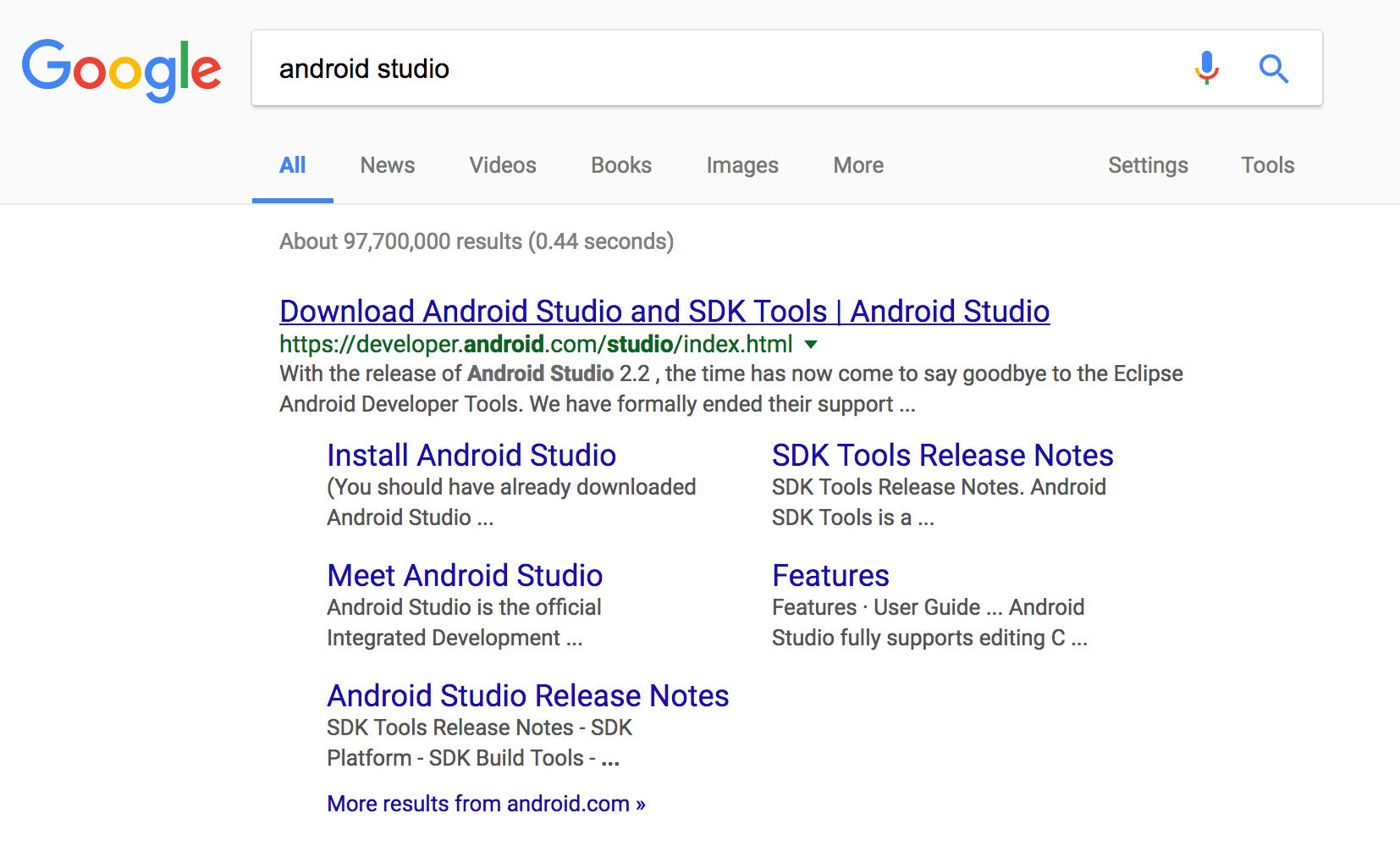1400x852 pixels.
Task: Click 'More results from android.com »'
Action: coord(486,804)
